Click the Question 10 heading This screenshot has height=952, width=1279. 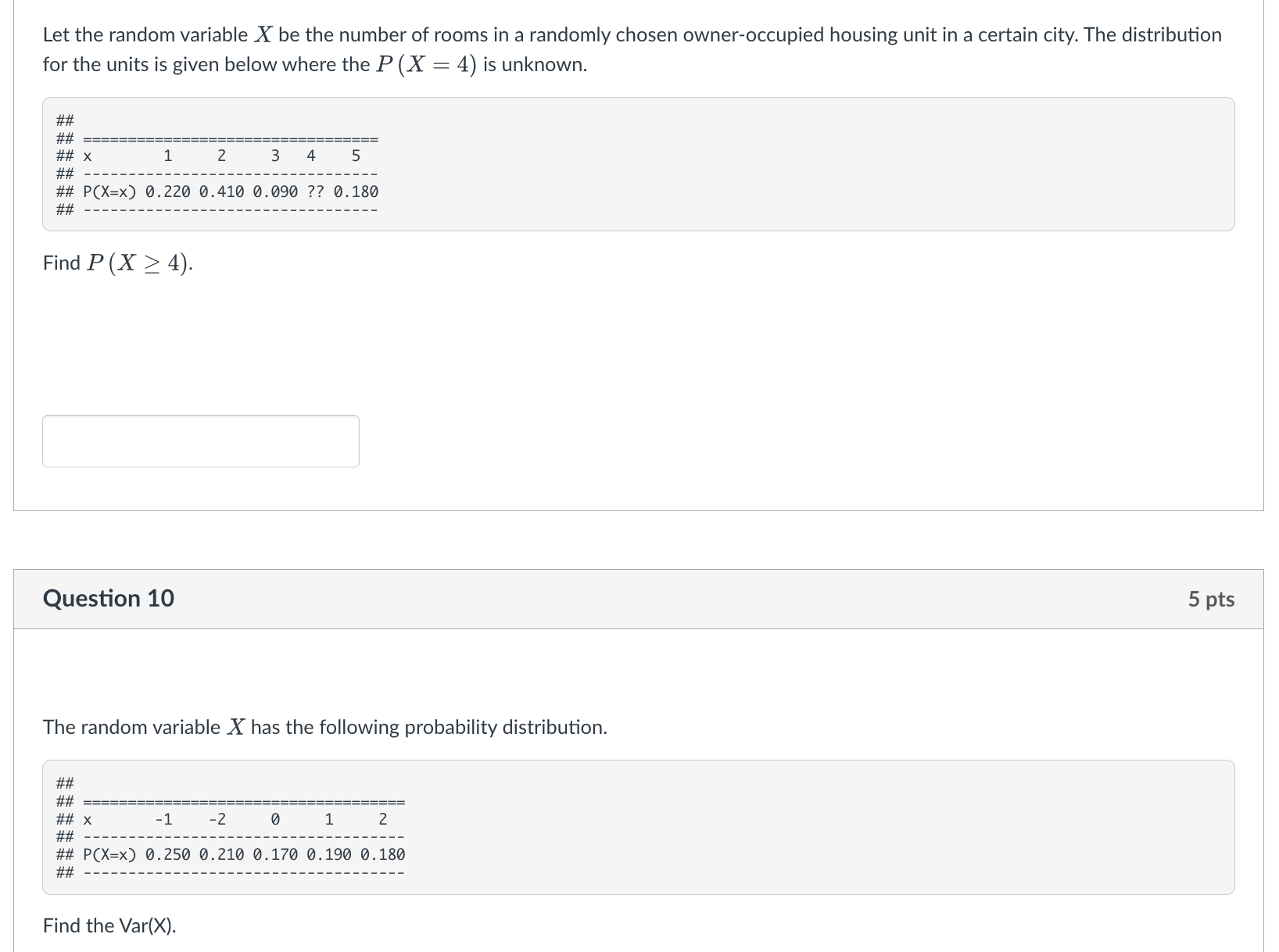pyautogui.click(x=109, y=598)
